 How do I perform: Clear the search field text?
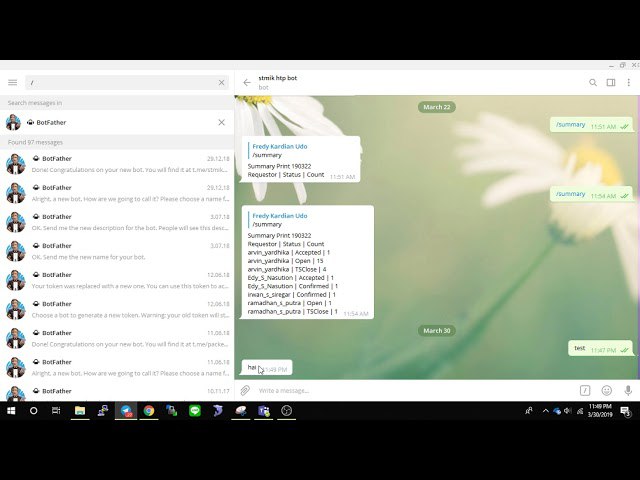pyautogui.click(x=221, y=82)
